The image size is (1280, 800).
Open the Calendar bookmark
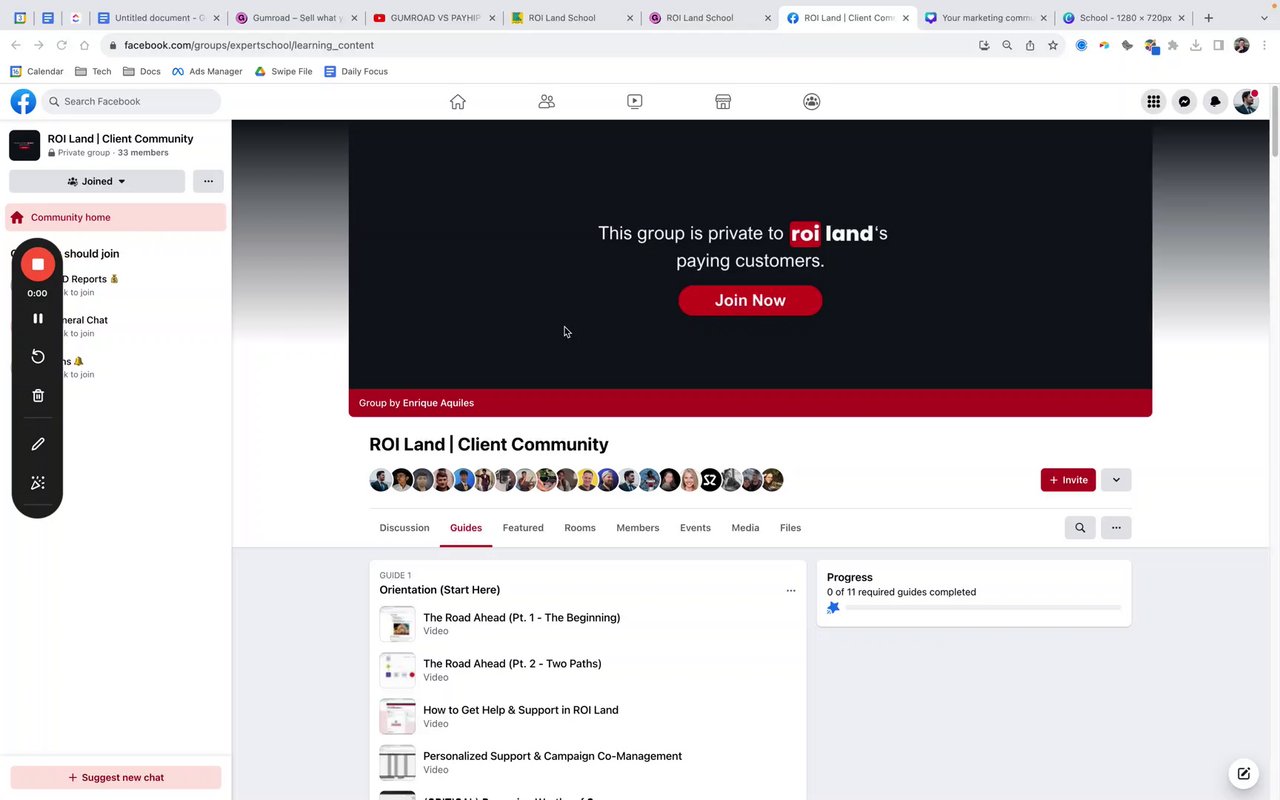coord(37,71)
